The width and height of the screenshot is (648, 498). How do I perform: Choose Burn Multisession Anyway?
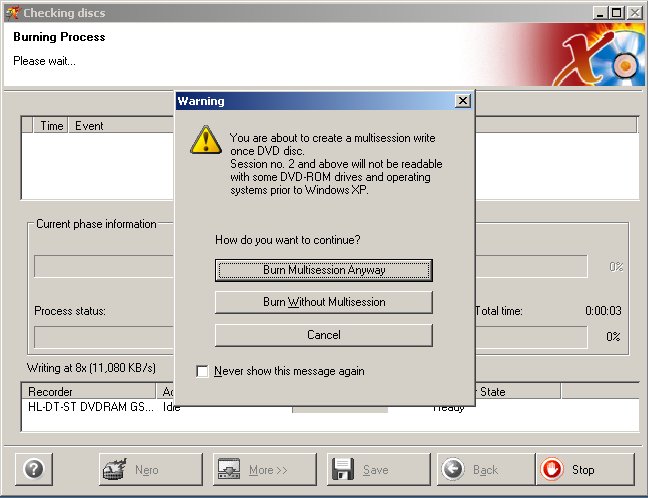coord(323,270)
